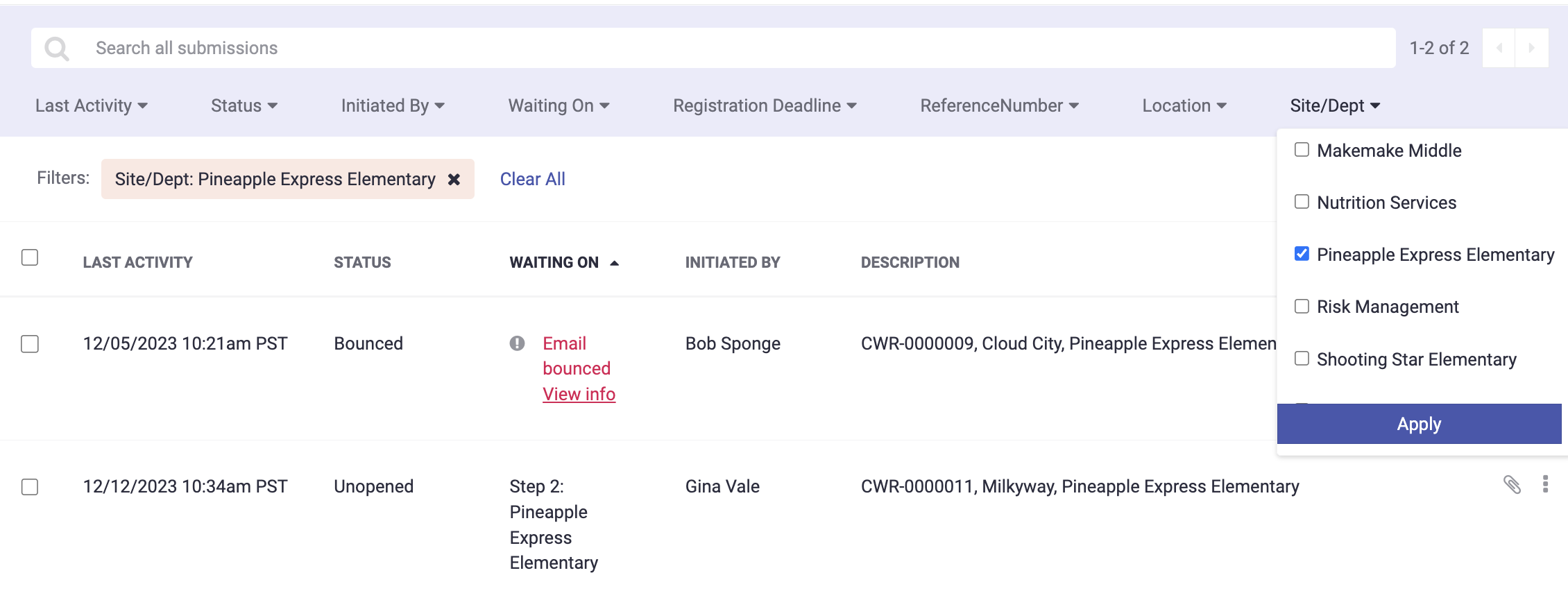Open attachments paperclip for Gina Vale row
Screen dimensions: 1568x591
(1512, 484)
